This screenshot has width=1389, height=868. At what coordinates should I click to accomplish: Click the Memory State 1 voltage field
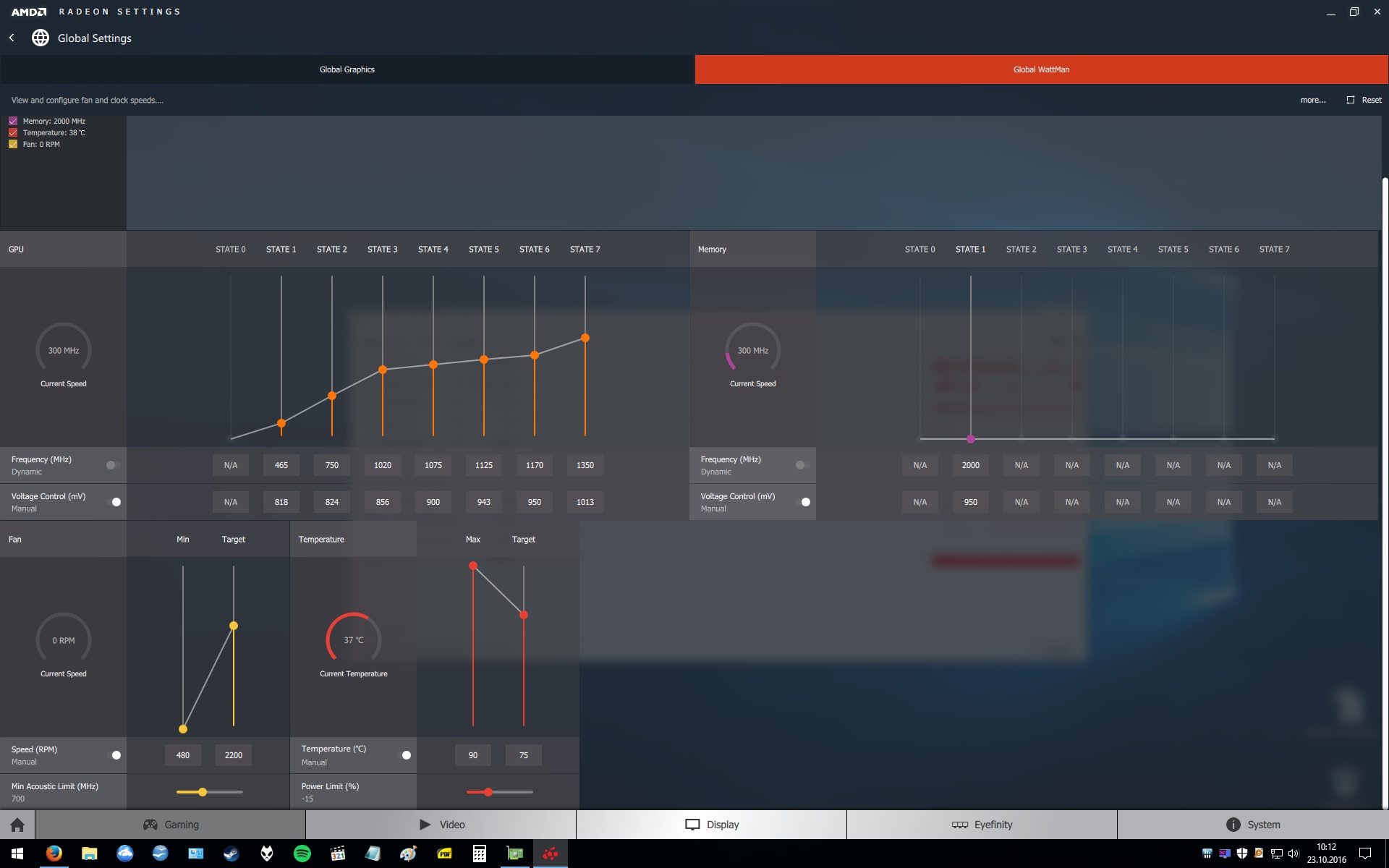tap(970, 502)
